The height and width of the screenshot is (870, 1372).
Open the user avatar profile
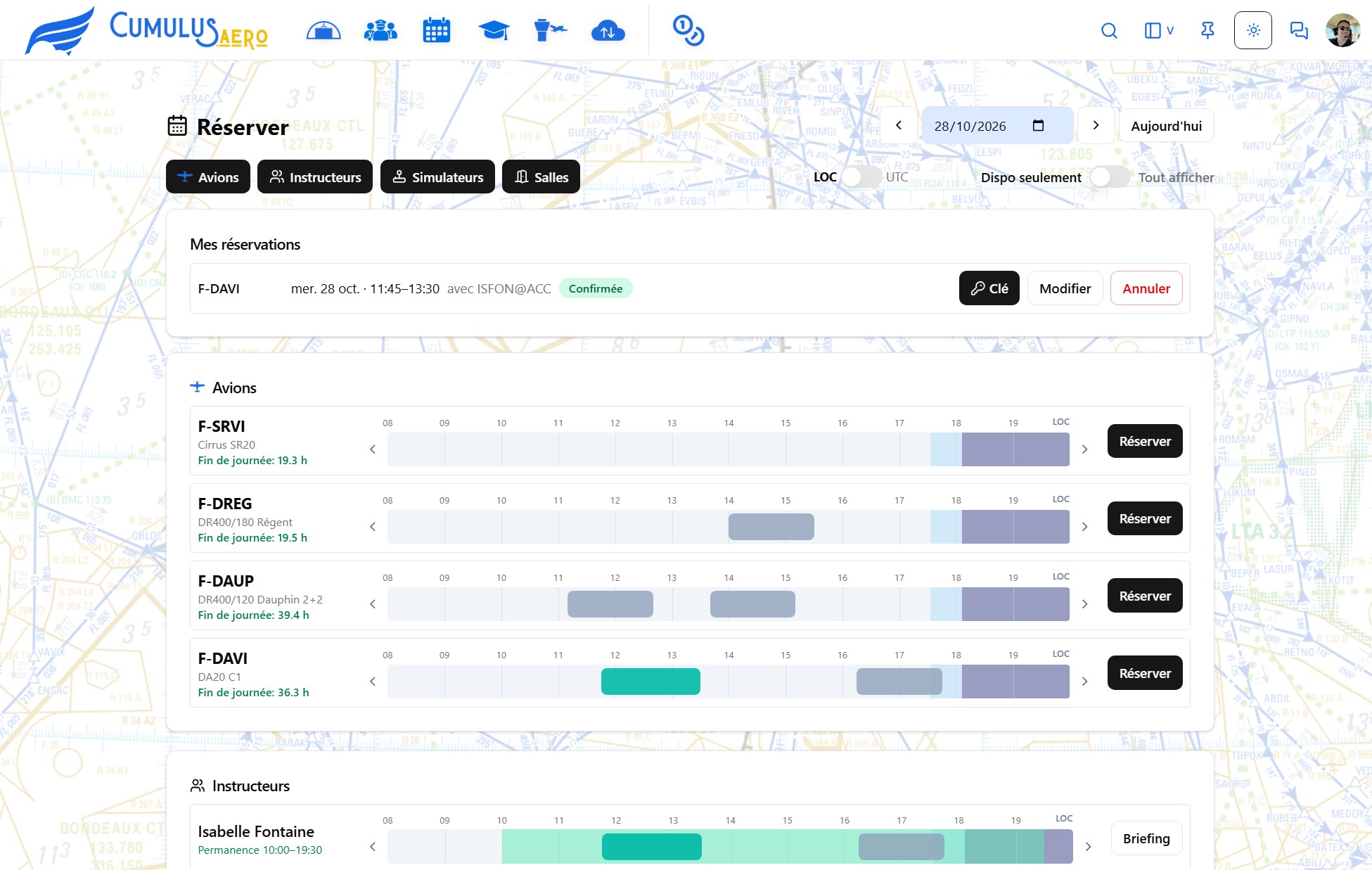(1343, 30)
